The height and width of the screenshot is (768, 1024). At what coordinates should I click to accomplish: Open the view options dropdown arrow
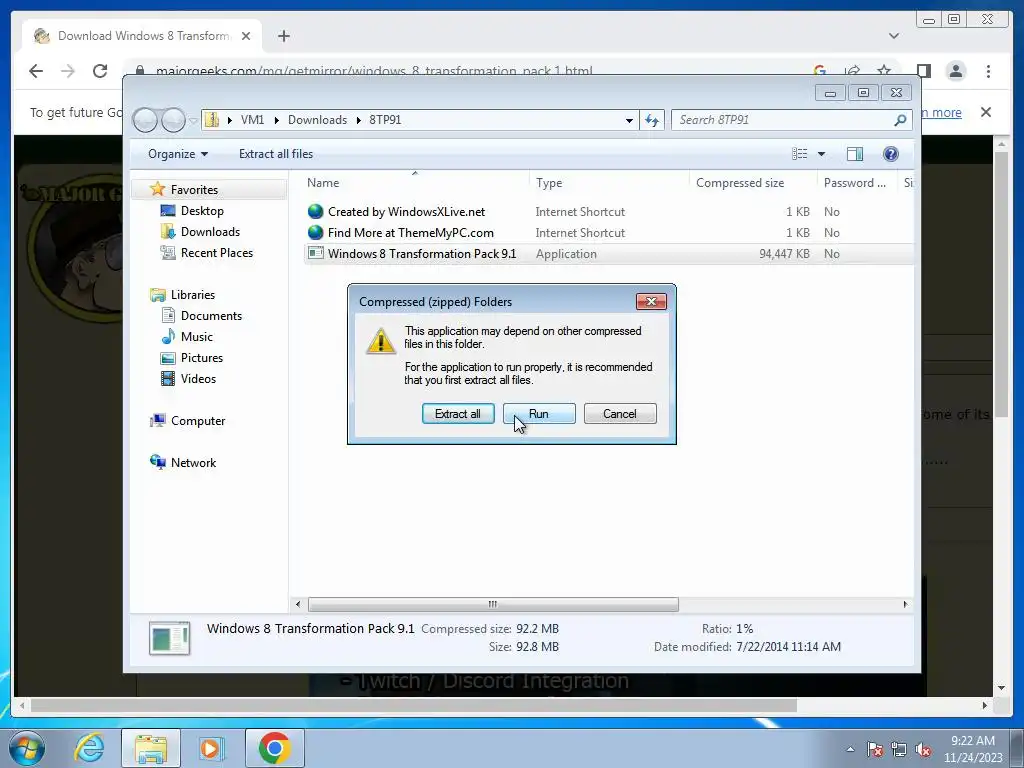point(822,154)
